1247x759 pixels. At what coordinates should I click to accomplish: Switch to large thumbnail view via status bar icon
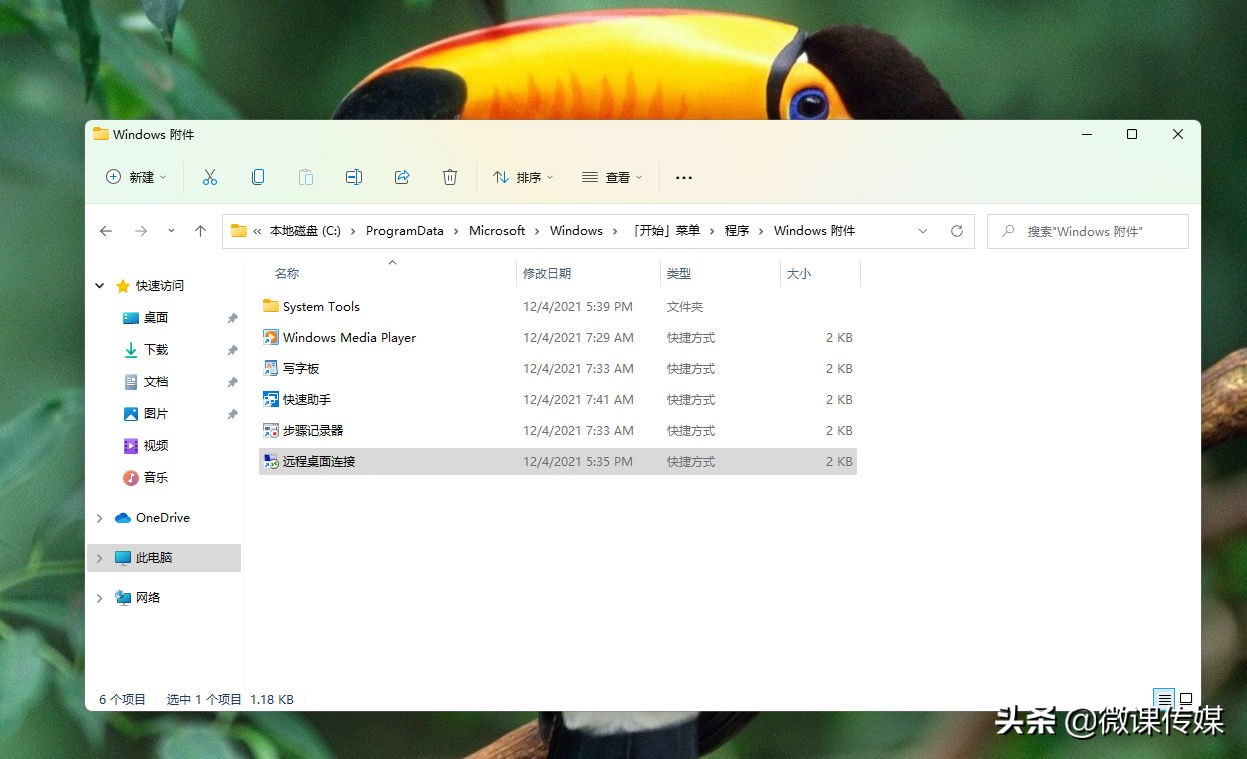click(x=1186, y=698)
